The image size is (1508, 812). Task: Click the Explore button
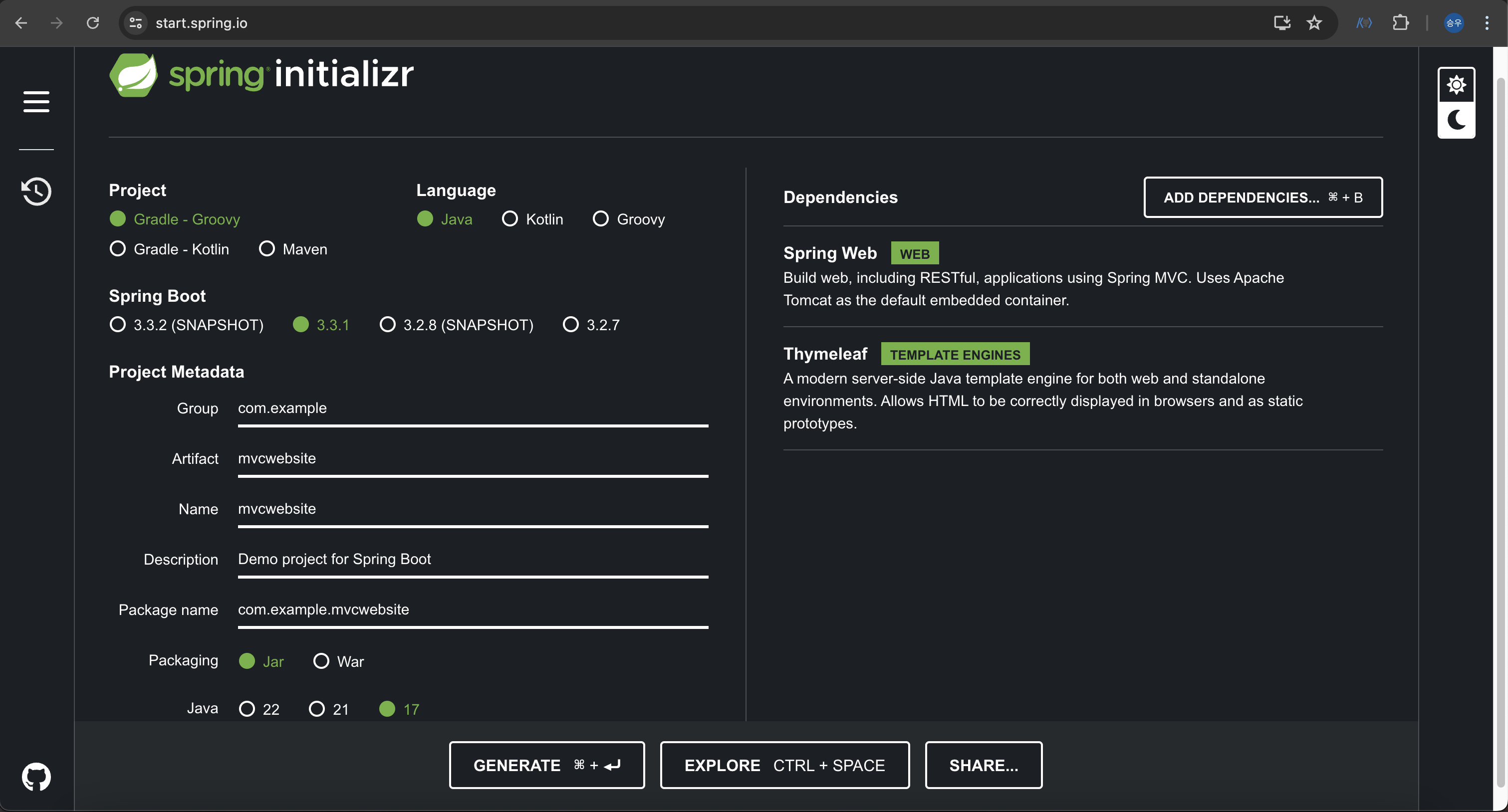784,765
